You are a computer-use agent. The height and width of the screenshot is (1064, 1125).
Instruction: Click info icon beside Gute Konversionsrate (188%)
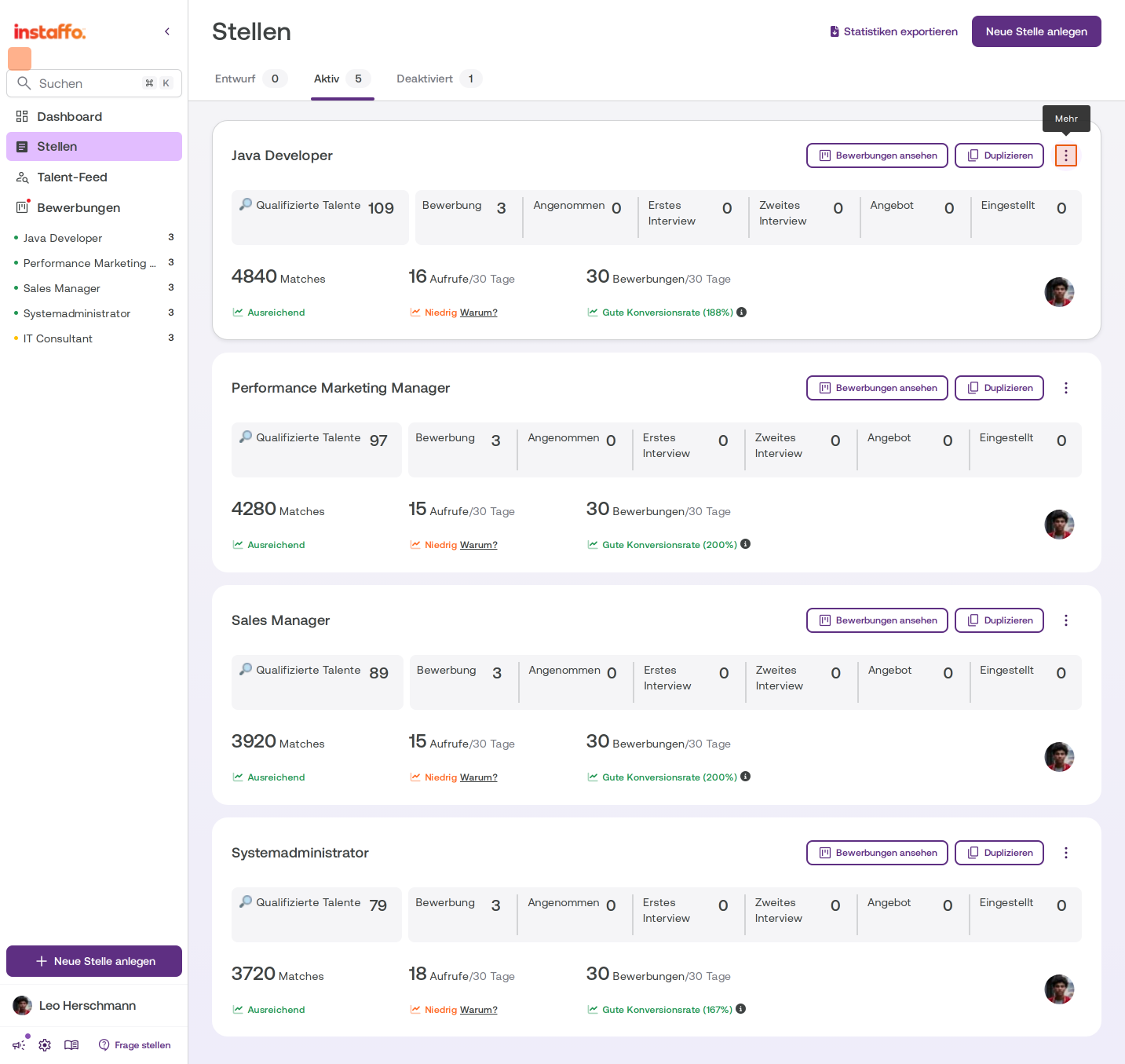(742, 312)
